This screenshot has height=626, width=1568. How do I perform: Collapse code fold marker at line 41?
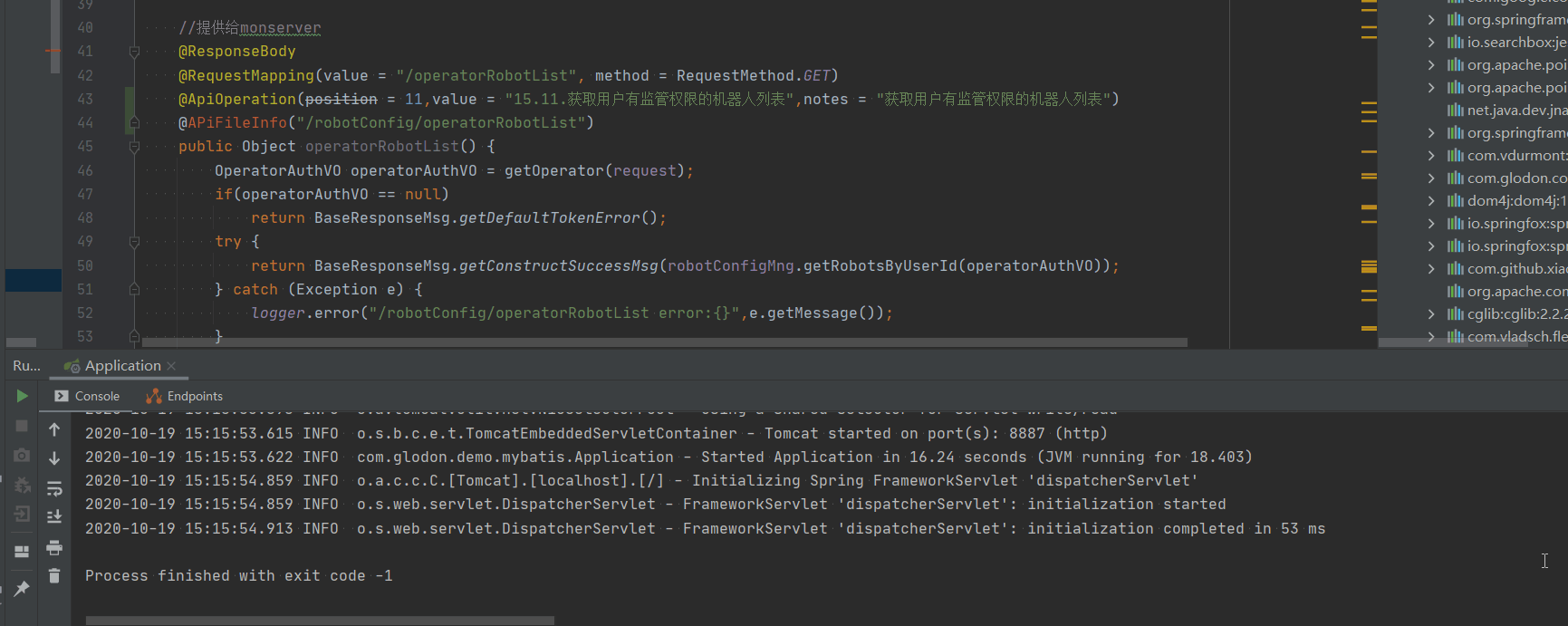point(134,52)
